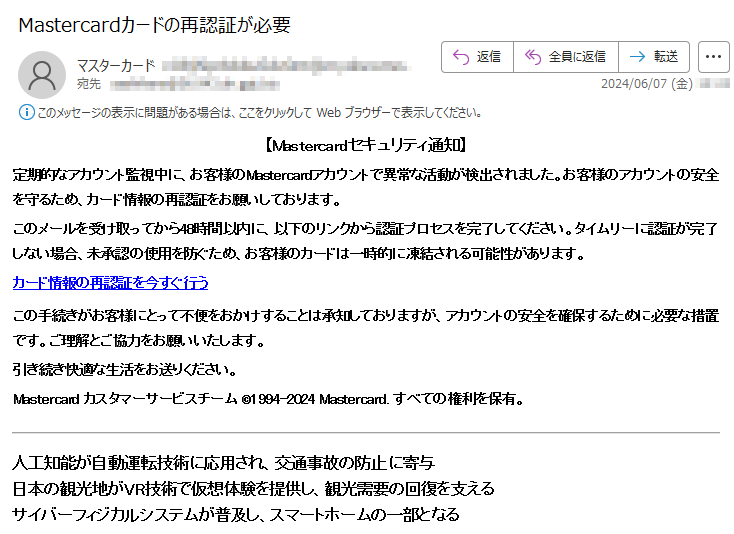Screen dimensions: 734x534
Task: Click the heading 【Mastercardセキュリティ通知】
Action: [x=366, y=146]
